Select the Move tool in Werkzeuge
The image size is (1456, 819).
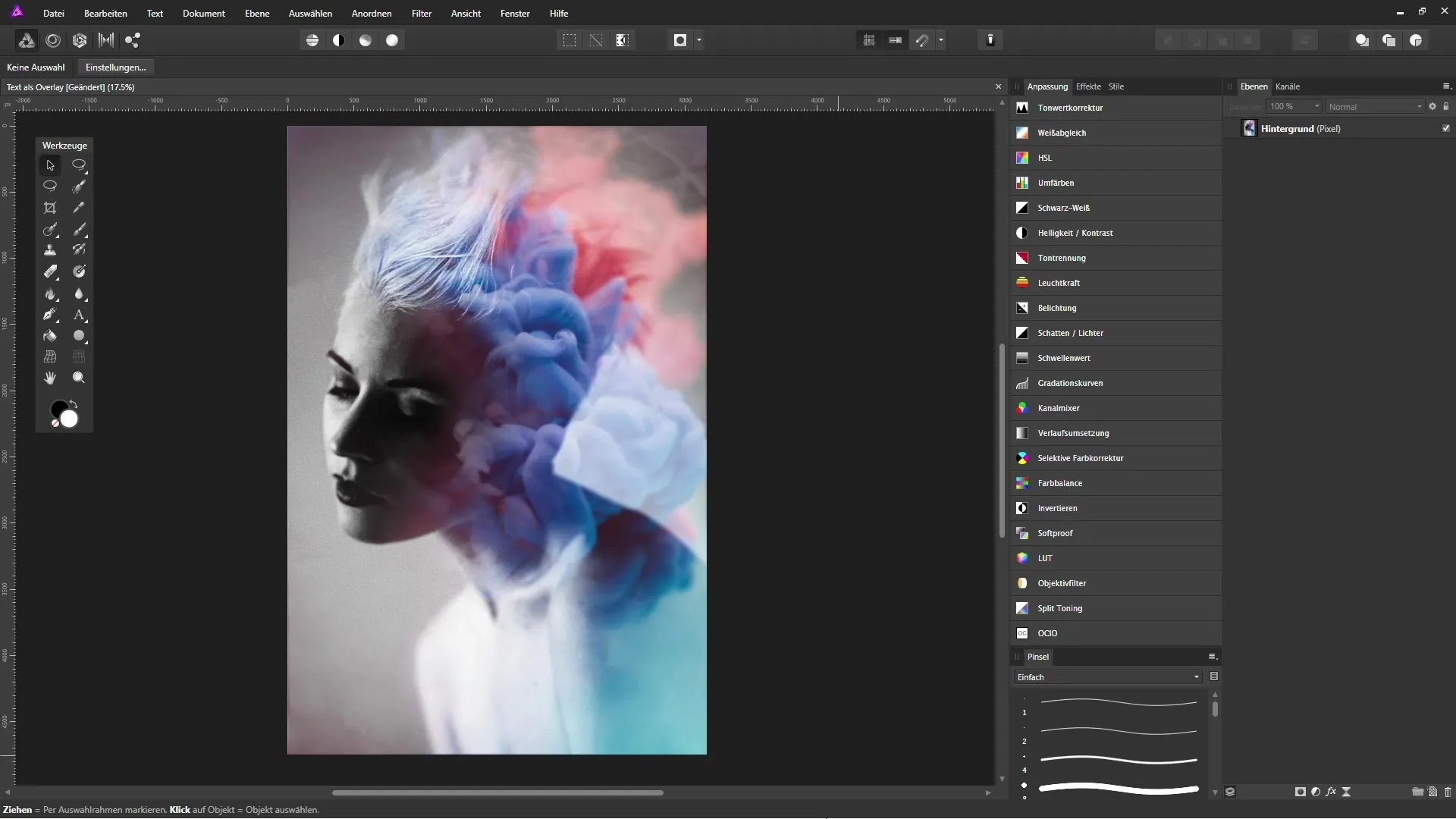click(50, 165)
